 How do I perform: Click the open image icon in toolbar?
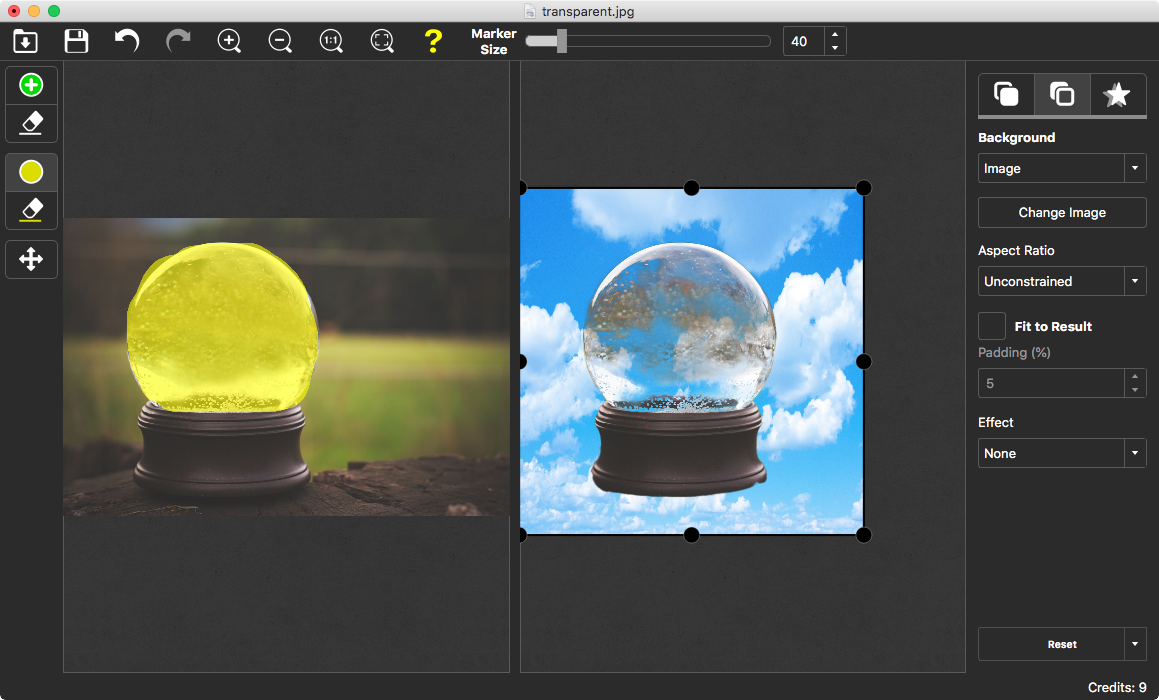[x=25, y=41]
